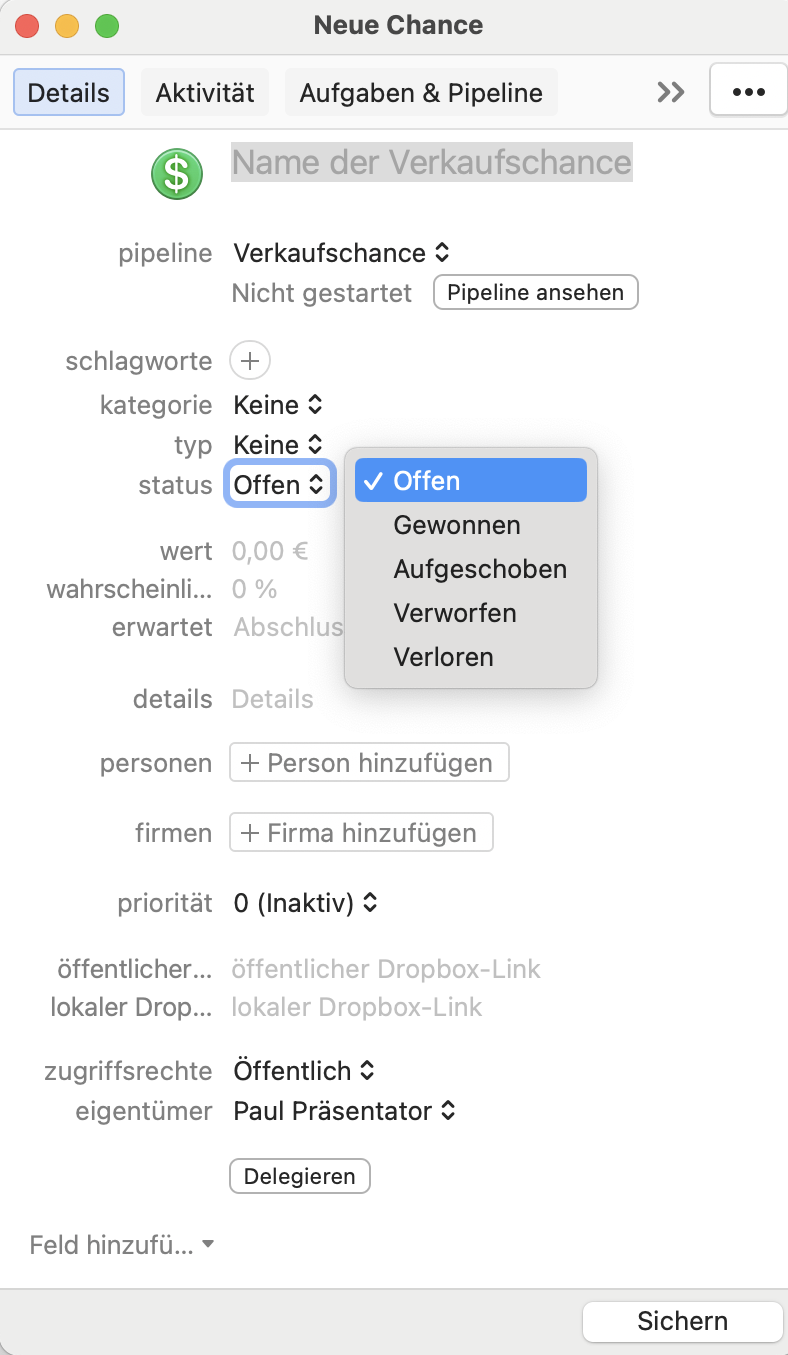
Task: Click the Sichern save button
Action: pyautogui.click(x=682, y=1321)
